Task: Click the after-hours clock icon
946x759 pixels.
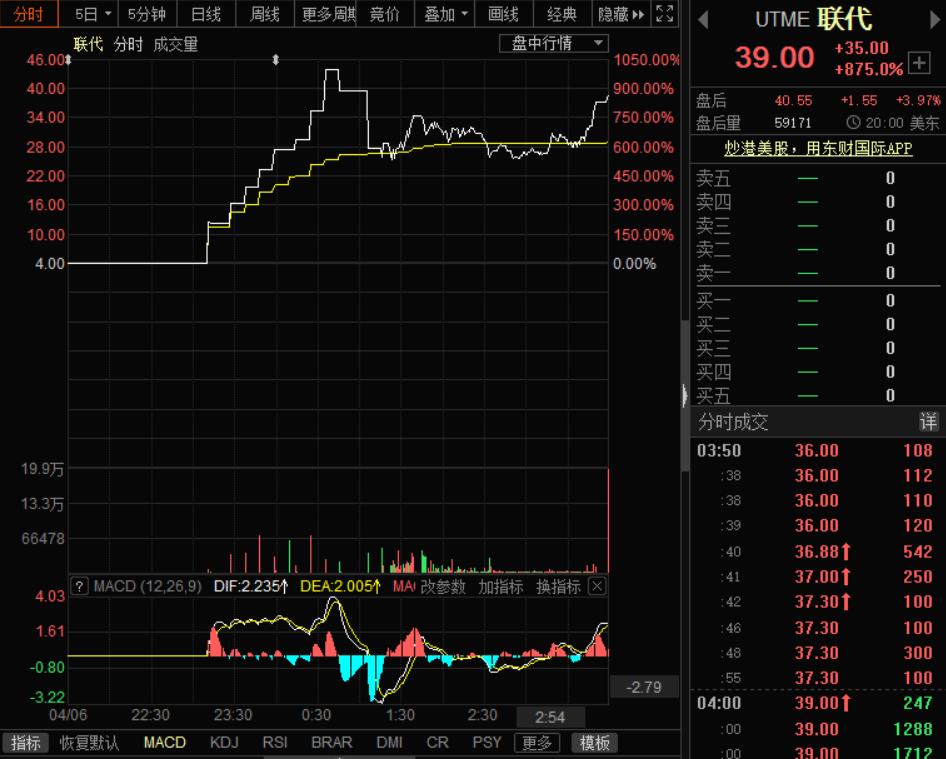Action: [x=852, y=123]
